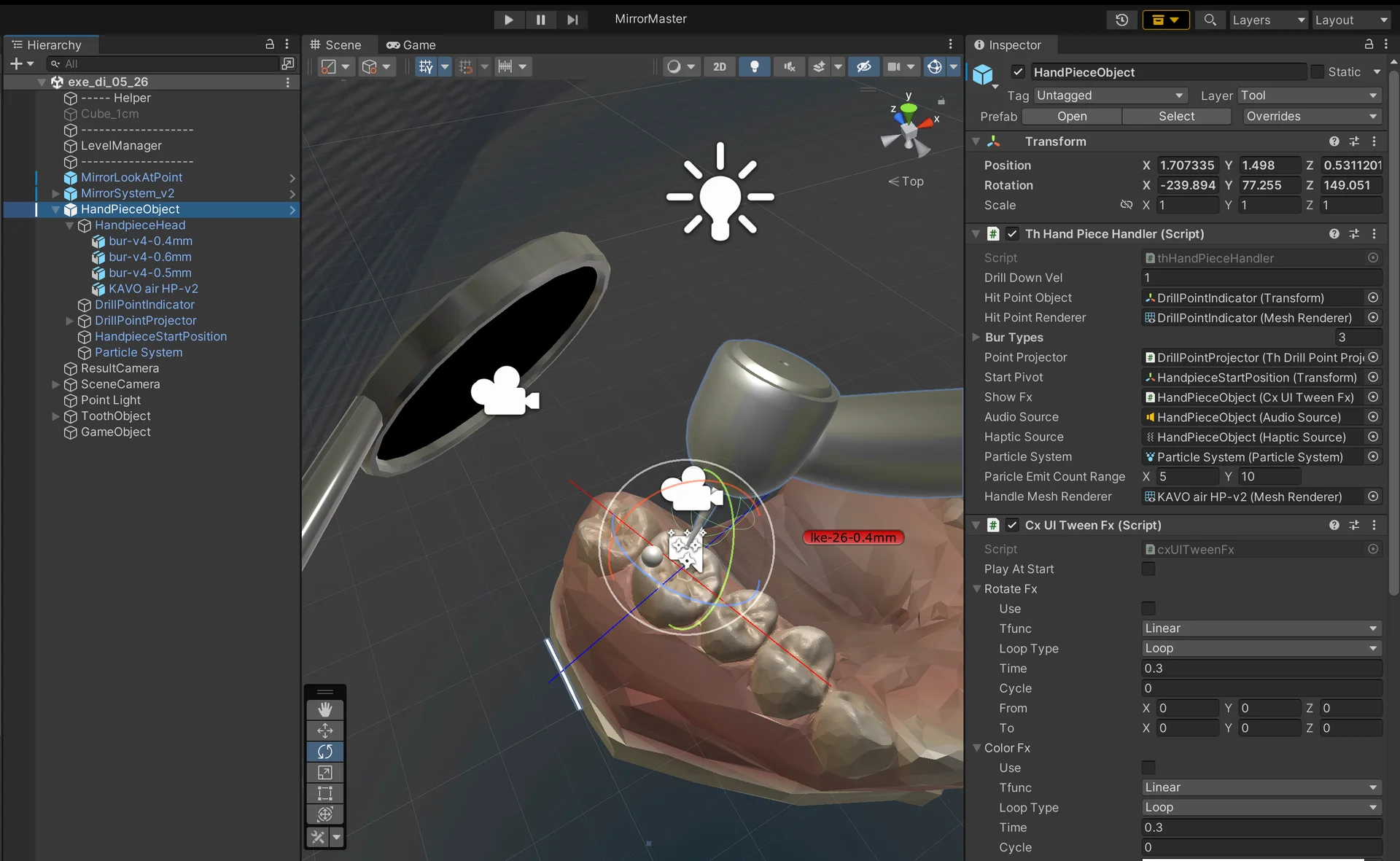The width and height of the screenshot is (1400, 861).
Task: Switch to the Game tab
Action: (x=411, y=45)
